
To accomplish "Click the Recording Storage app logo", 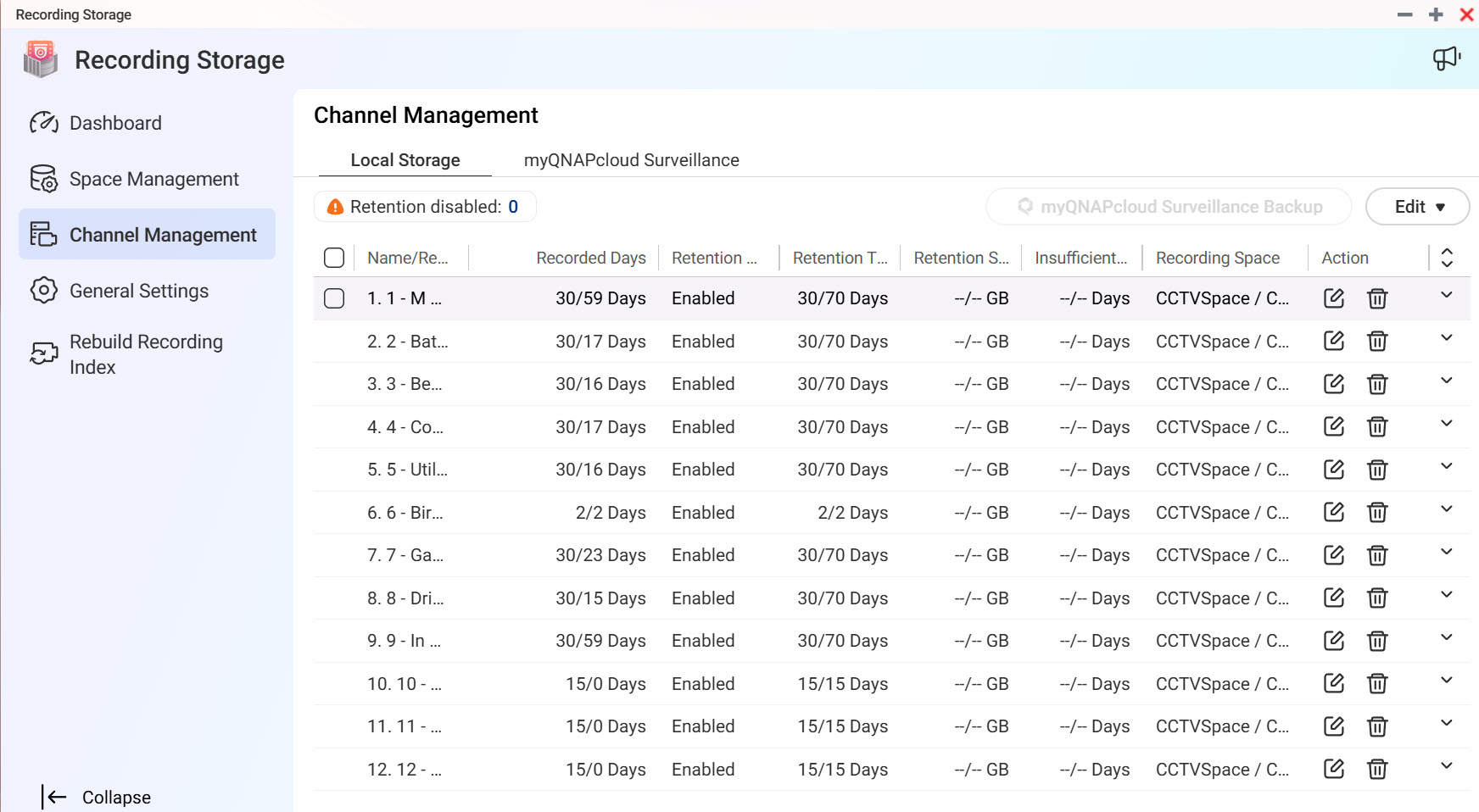I will click(x=41, y=59).
